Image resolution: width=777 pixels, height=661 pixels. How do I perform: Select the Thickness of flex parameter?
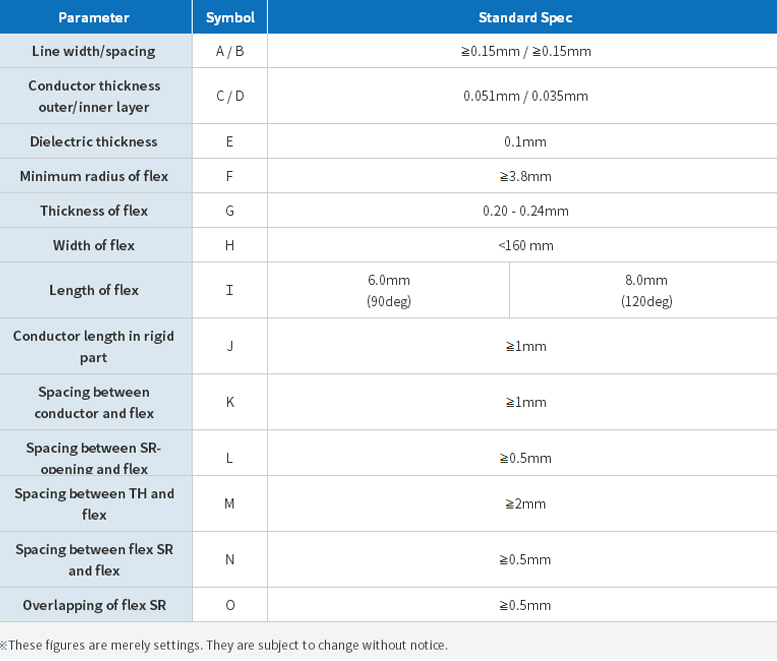click(96, 211)
